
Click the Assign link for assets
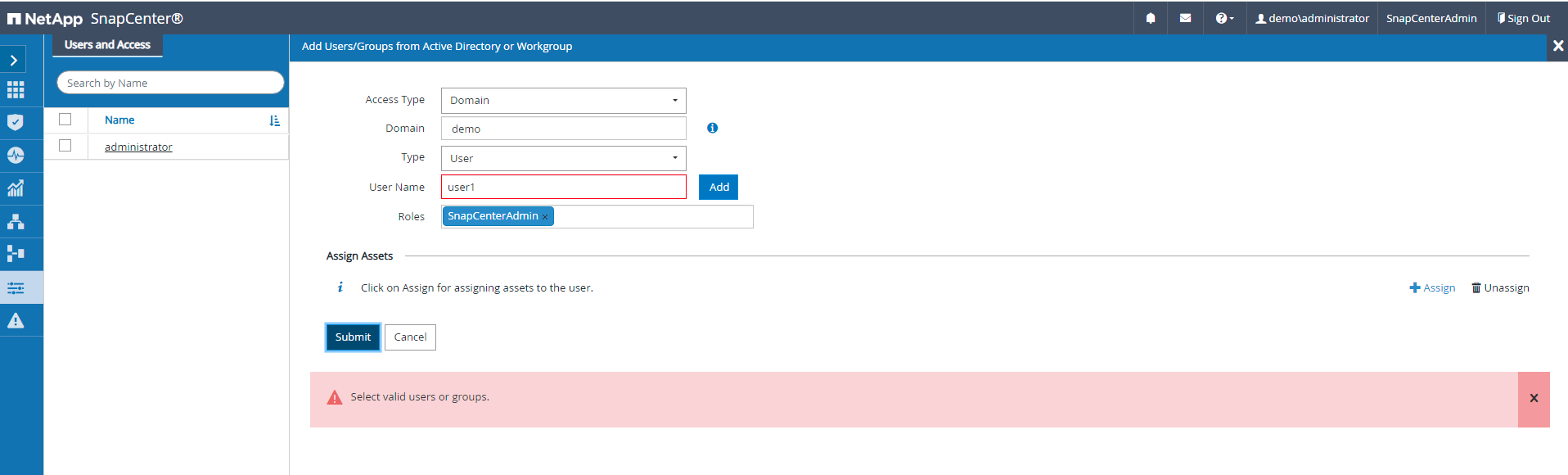(1432, 288)
